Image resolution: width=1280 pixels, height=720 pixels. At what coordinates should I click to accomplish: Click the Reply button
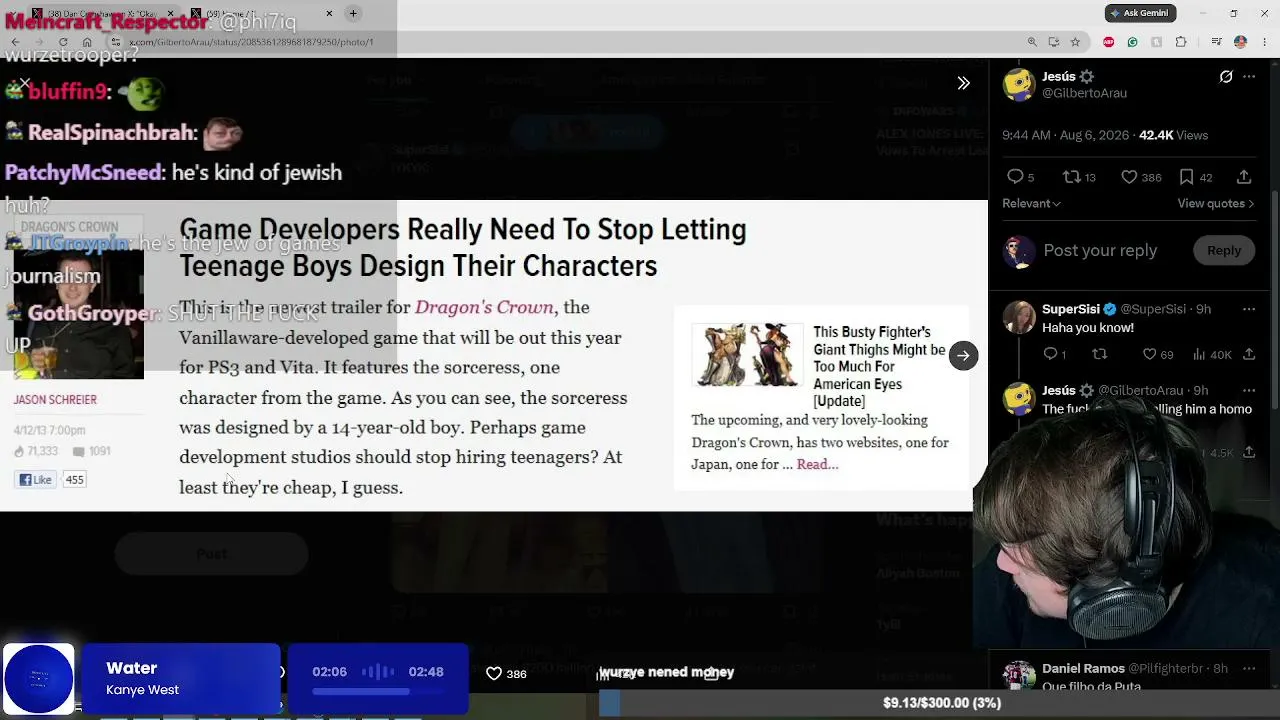click(x=1224, y=250)
